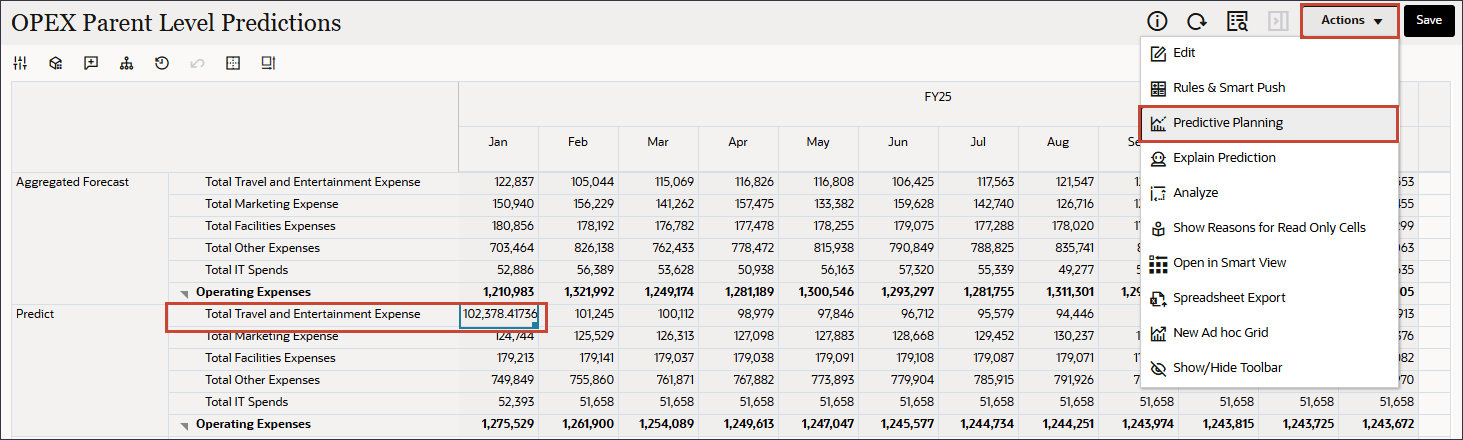Select the cell with value 749,849
Viewport: 1463px width, 440px height.
tap(499, 380)
